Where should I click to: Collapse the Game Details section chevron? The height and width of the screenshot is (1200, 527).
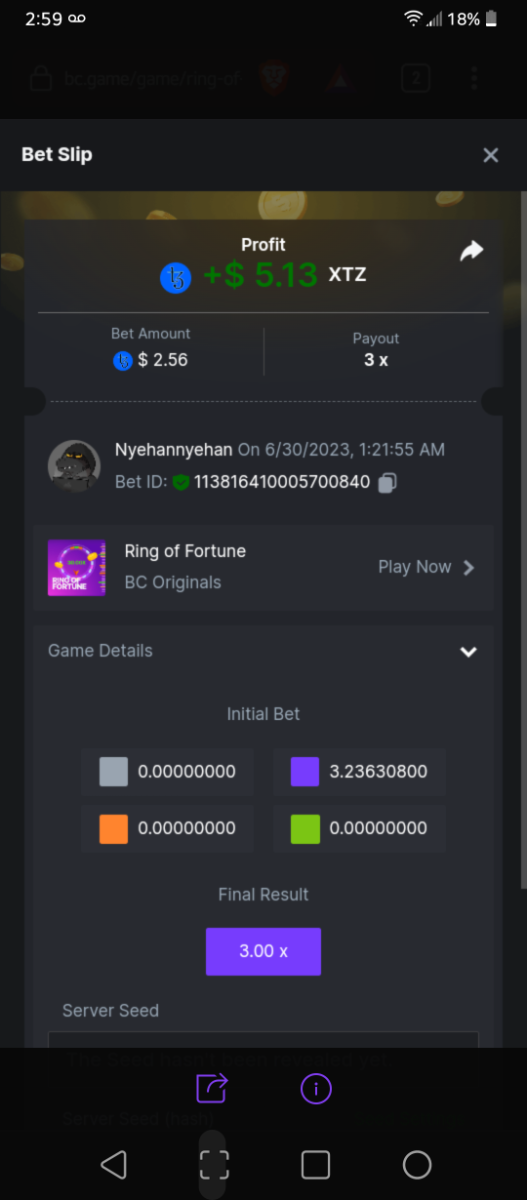pyautogui.click(x=468, y=651)
